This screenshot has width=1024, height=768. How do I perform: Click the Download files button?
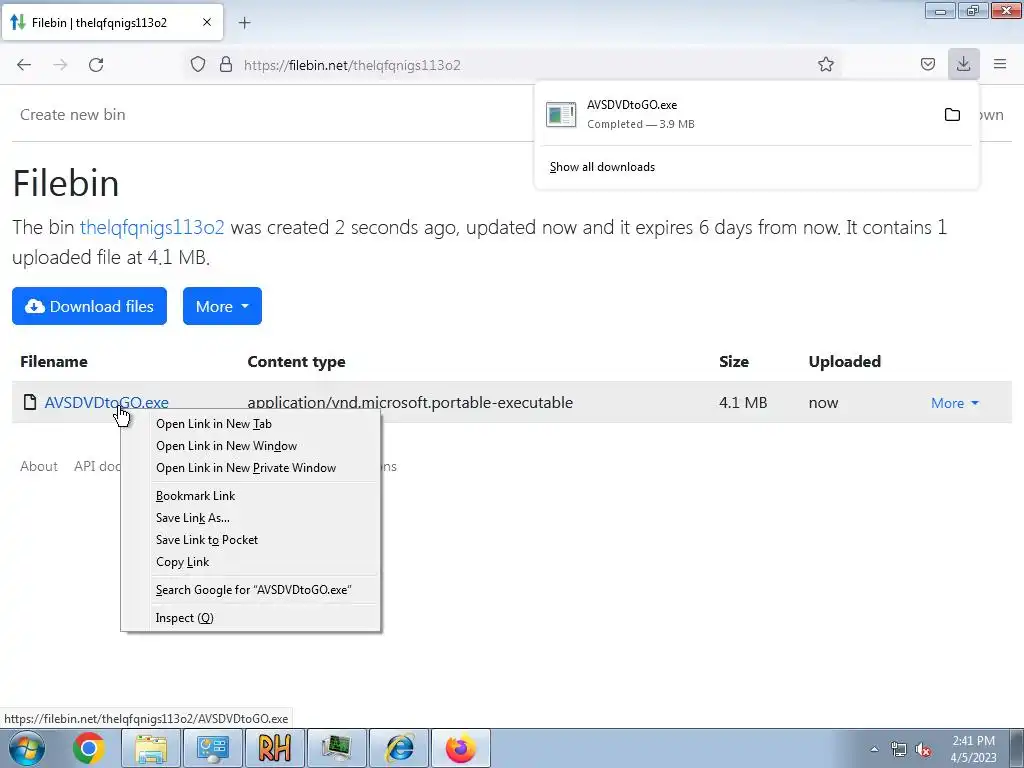coord(89,306)
